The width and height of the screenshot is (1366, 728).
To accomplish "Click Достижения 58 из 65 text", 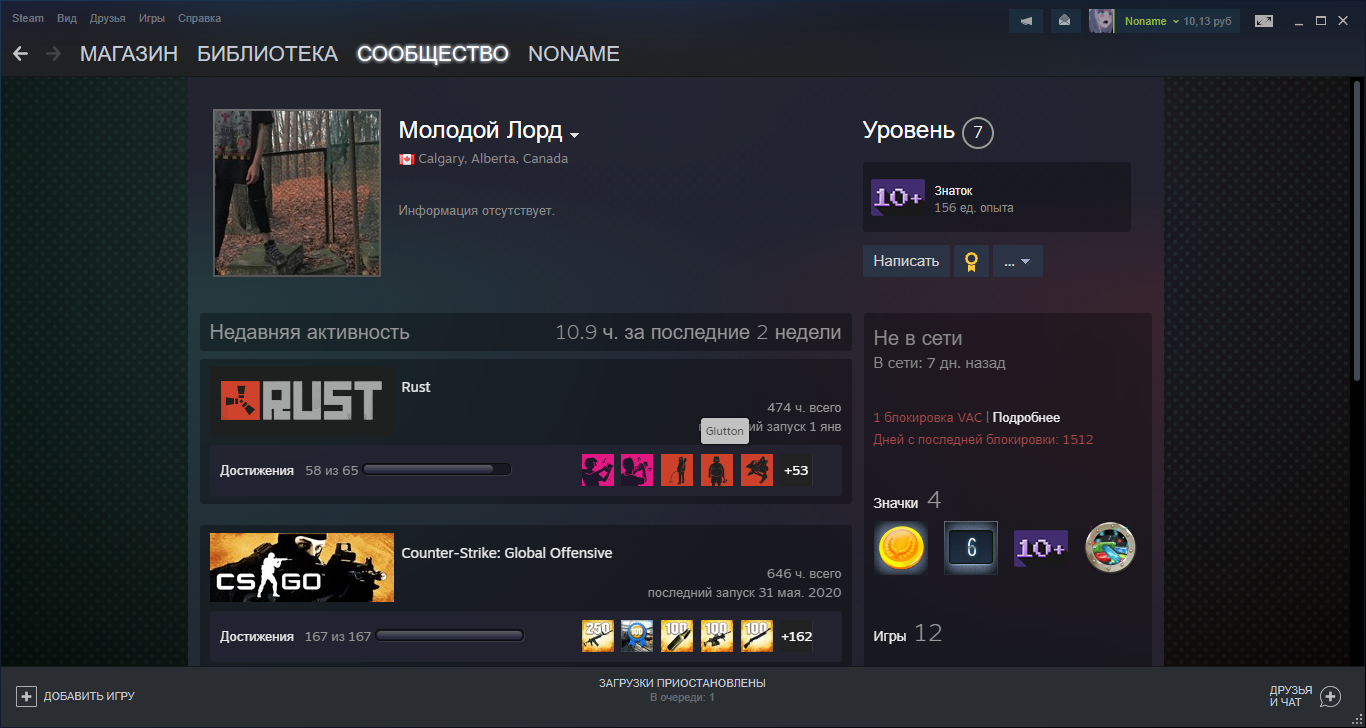I will tap(289, 470).
